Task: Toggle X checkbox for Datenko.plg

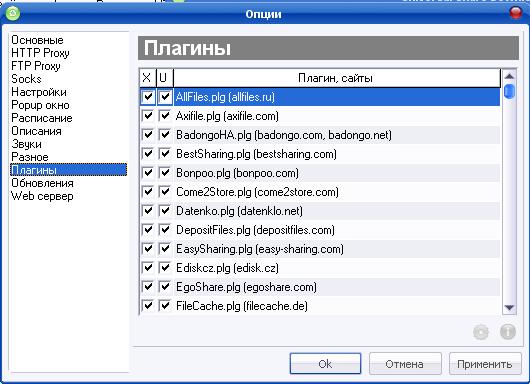Action: point(148,211)
